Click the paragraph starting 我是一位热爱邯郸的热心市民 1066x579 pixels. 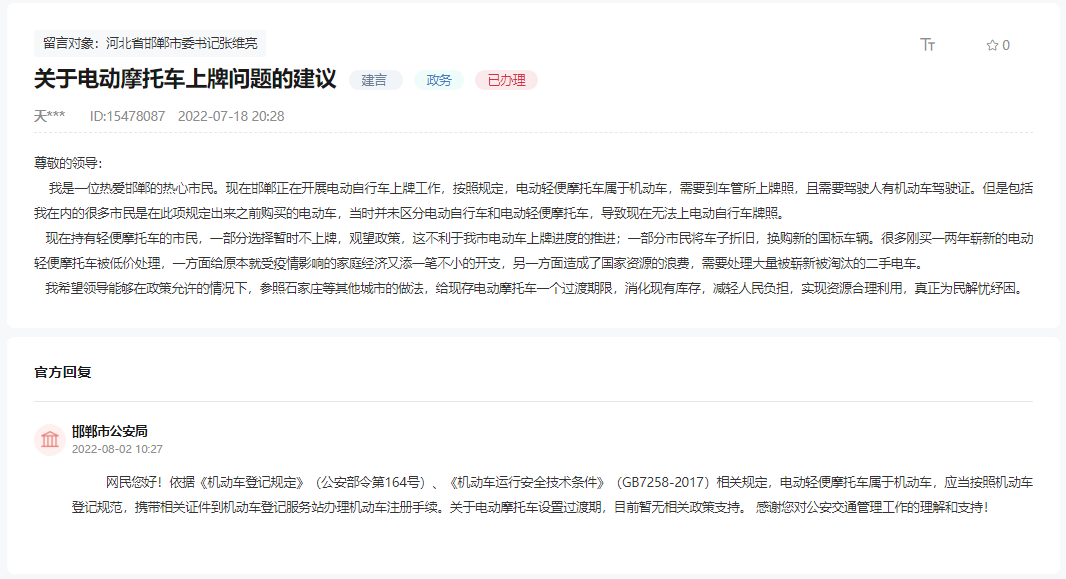534,200
